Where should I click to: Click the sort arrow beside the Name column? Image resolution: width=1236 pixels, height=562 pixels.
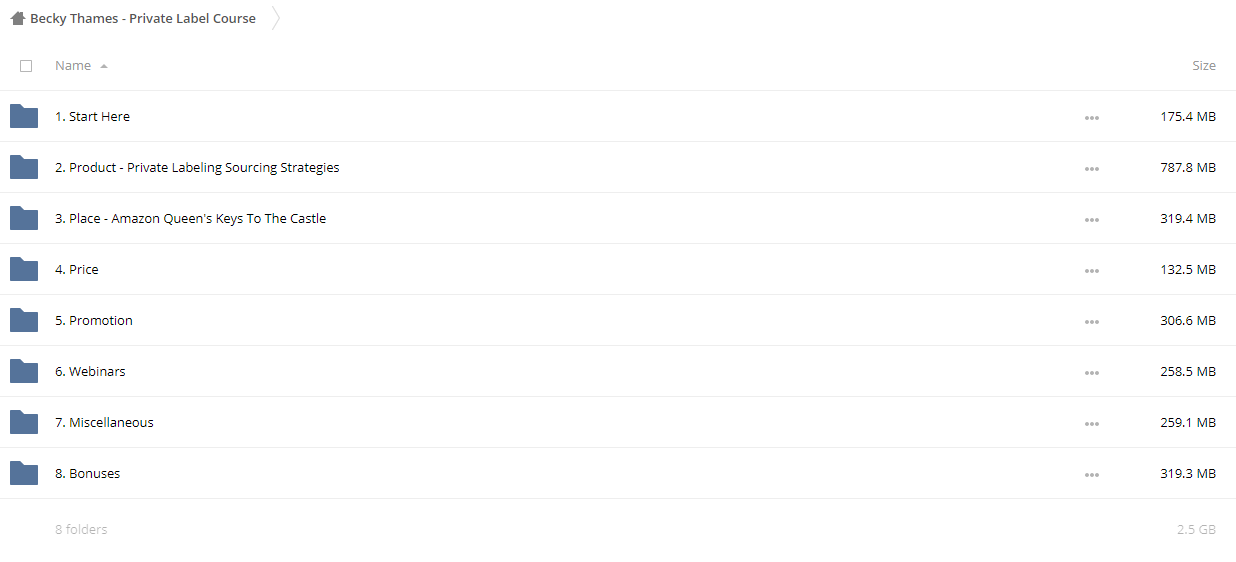[x=104, y=66]
